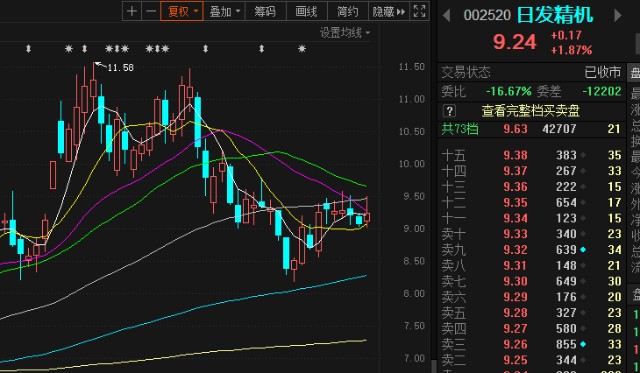Click summary volume 42707
Screen dimensions: 640x373
pos(559,129)
